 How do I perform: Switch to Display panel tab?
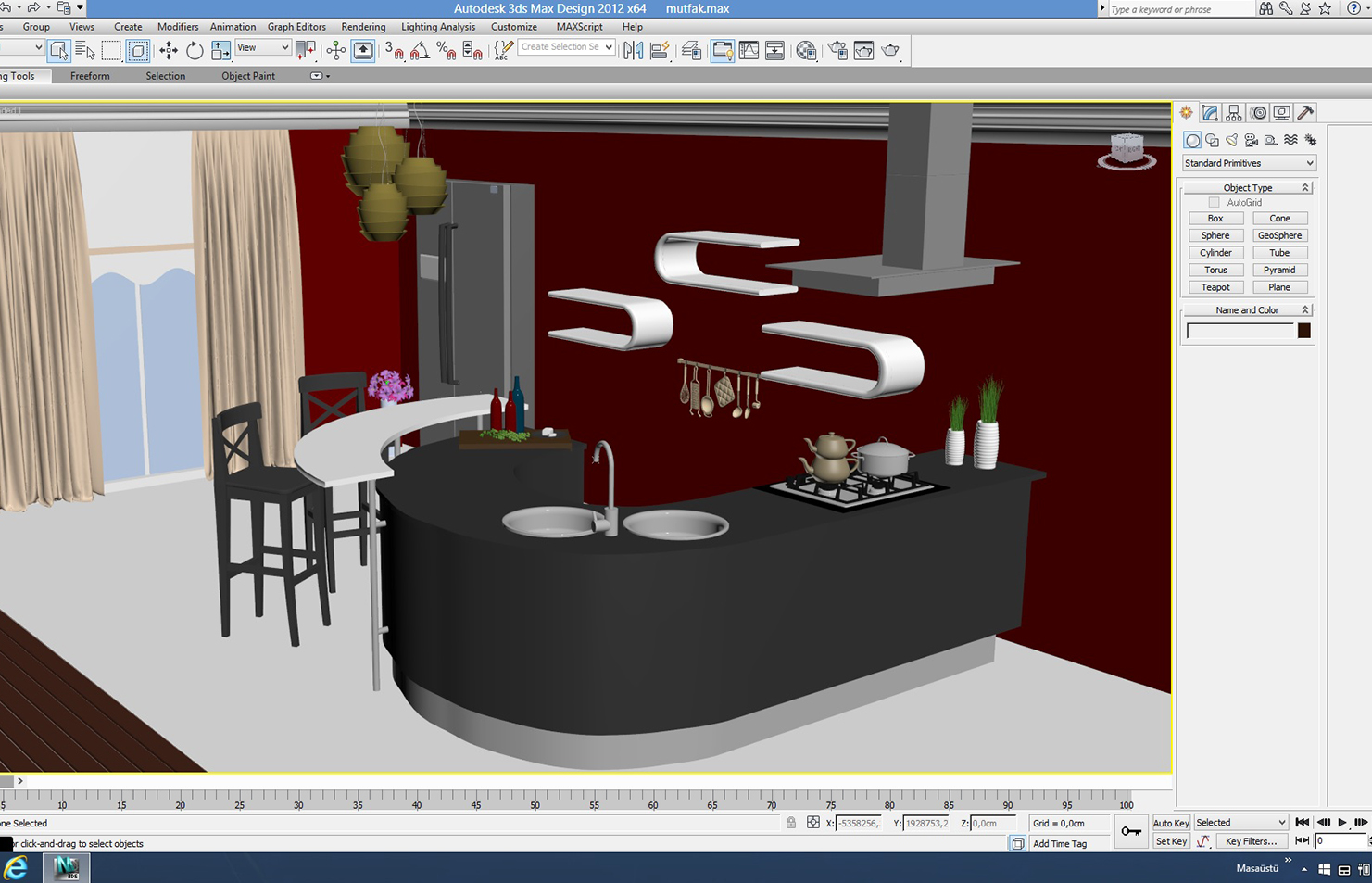tap(1281, 113)
